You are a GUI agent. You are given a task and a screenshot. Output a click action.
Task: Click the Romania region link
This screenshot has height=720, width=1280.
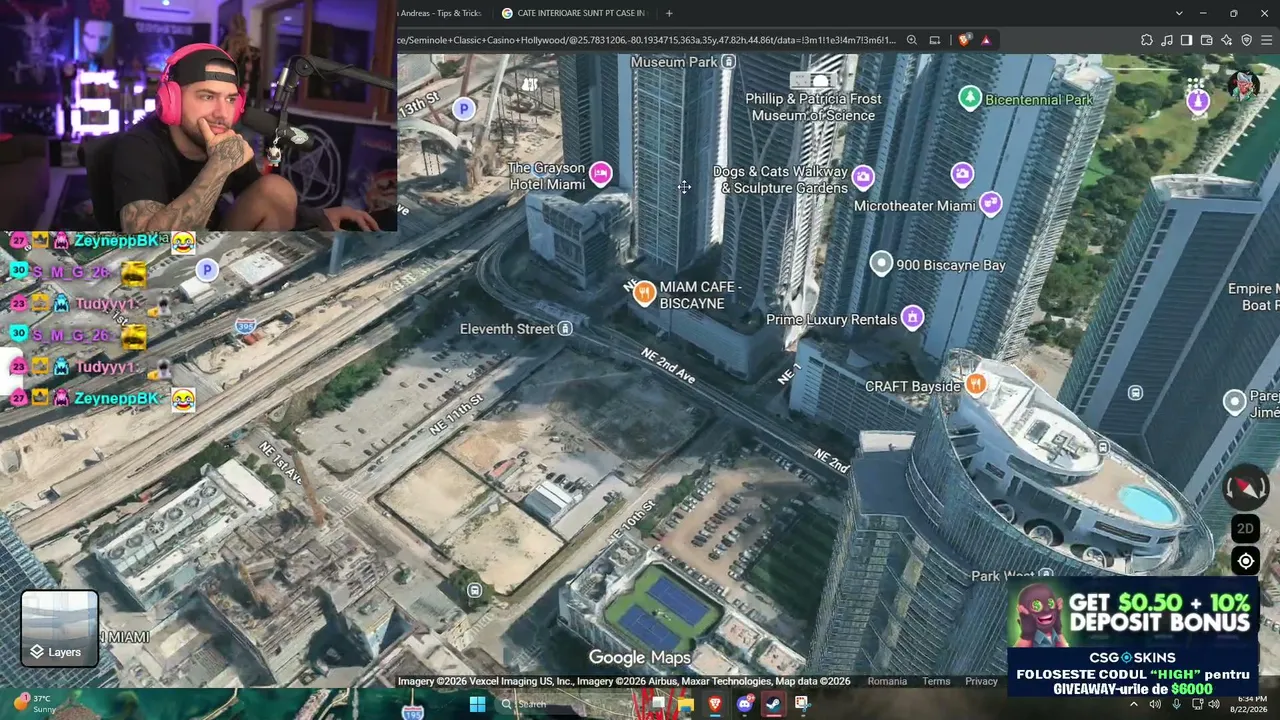pos(887,681)
